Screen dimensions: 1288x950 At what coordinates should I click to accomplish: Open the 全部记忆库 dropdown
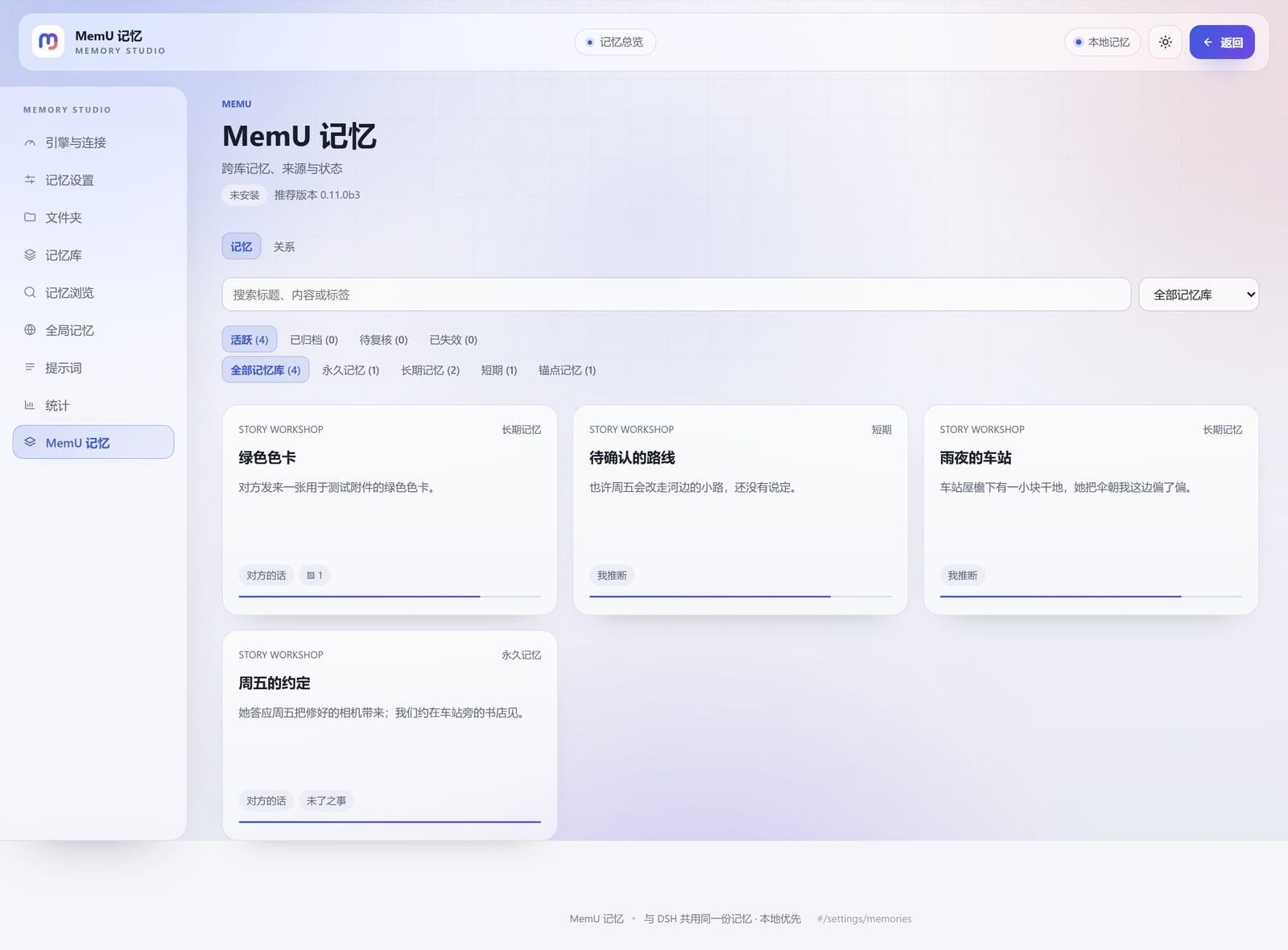pyautogui.click(x=1199, y=295)
